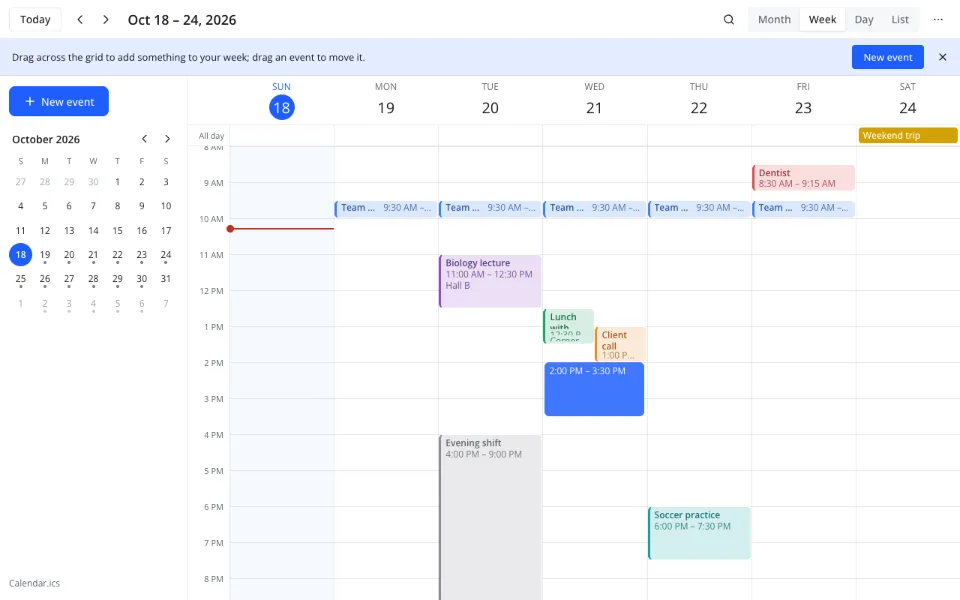The width and height of the screenshot is (960, 600).
Task: Open Thursday's Team 9:30 AM event
Action: tap(699, 208)
